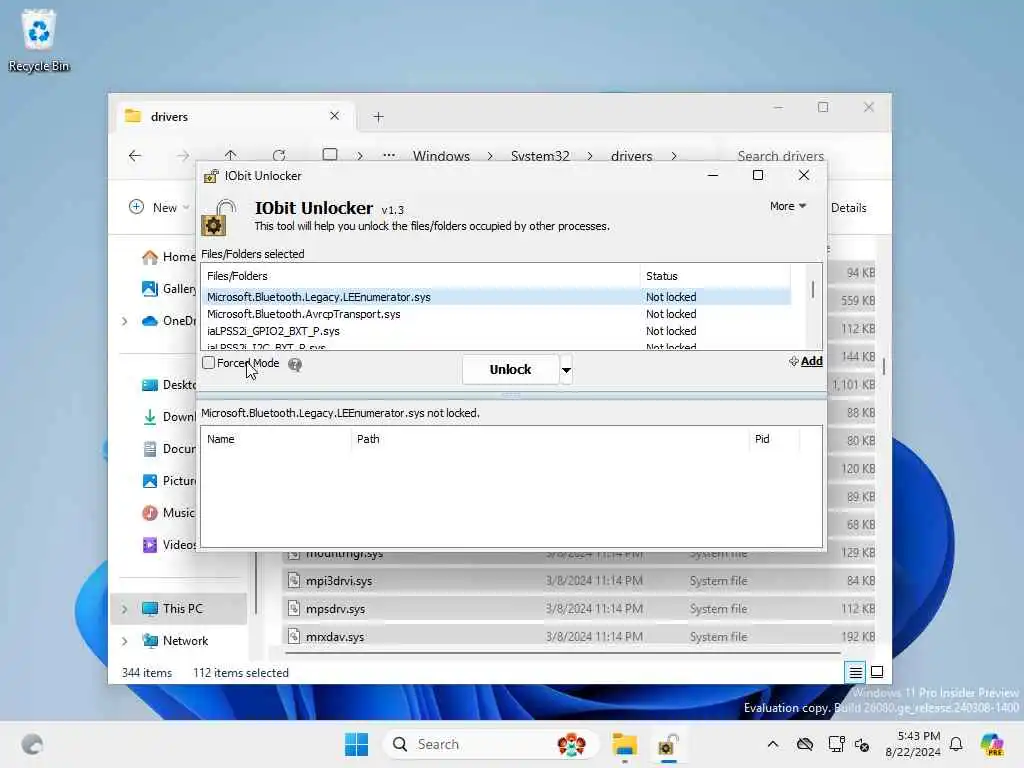Open the Documents sidebar folder
1024x768 pixels.
pos(168,449)
